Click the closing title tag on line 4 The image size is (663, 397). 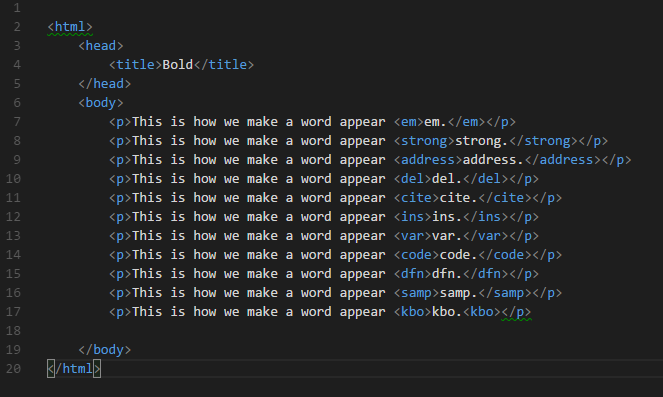(x=224, y=65)
